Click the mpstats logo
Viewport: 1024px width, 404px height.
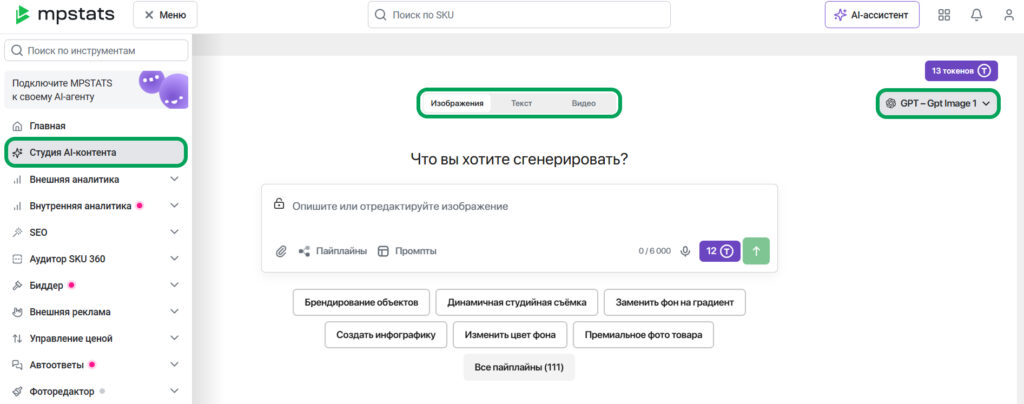click(x=65, y=14)
